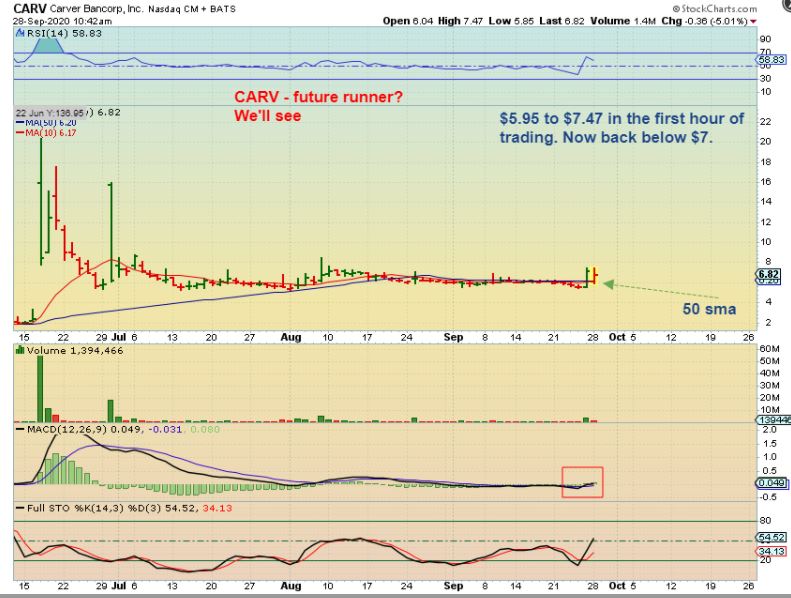Viewport: 791px width, 598px height.
Task: Click the Volume 1,394,466 legend label
Action: click(75, 350)
